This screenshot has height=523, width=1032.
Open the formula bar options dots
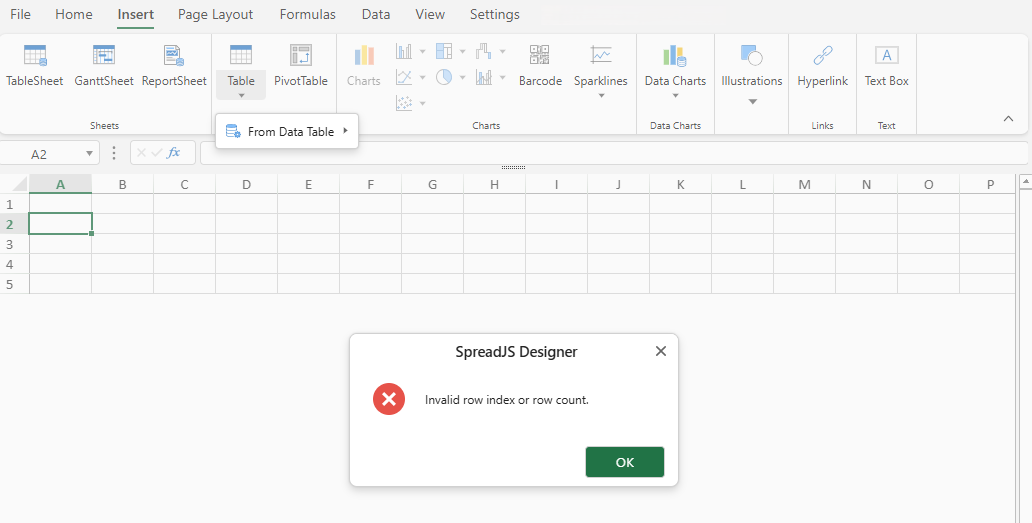pos(114,153)
